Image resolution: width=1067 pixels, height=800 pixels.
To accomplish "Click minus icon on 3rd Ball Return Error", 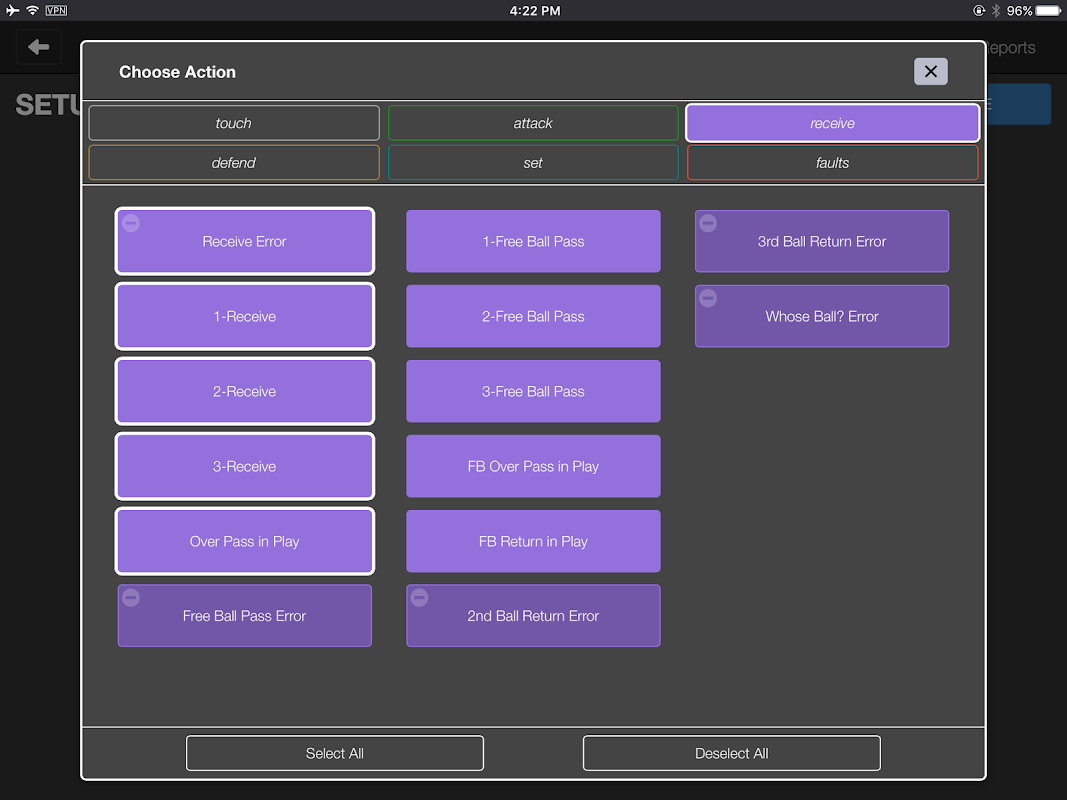I will 708,223.
